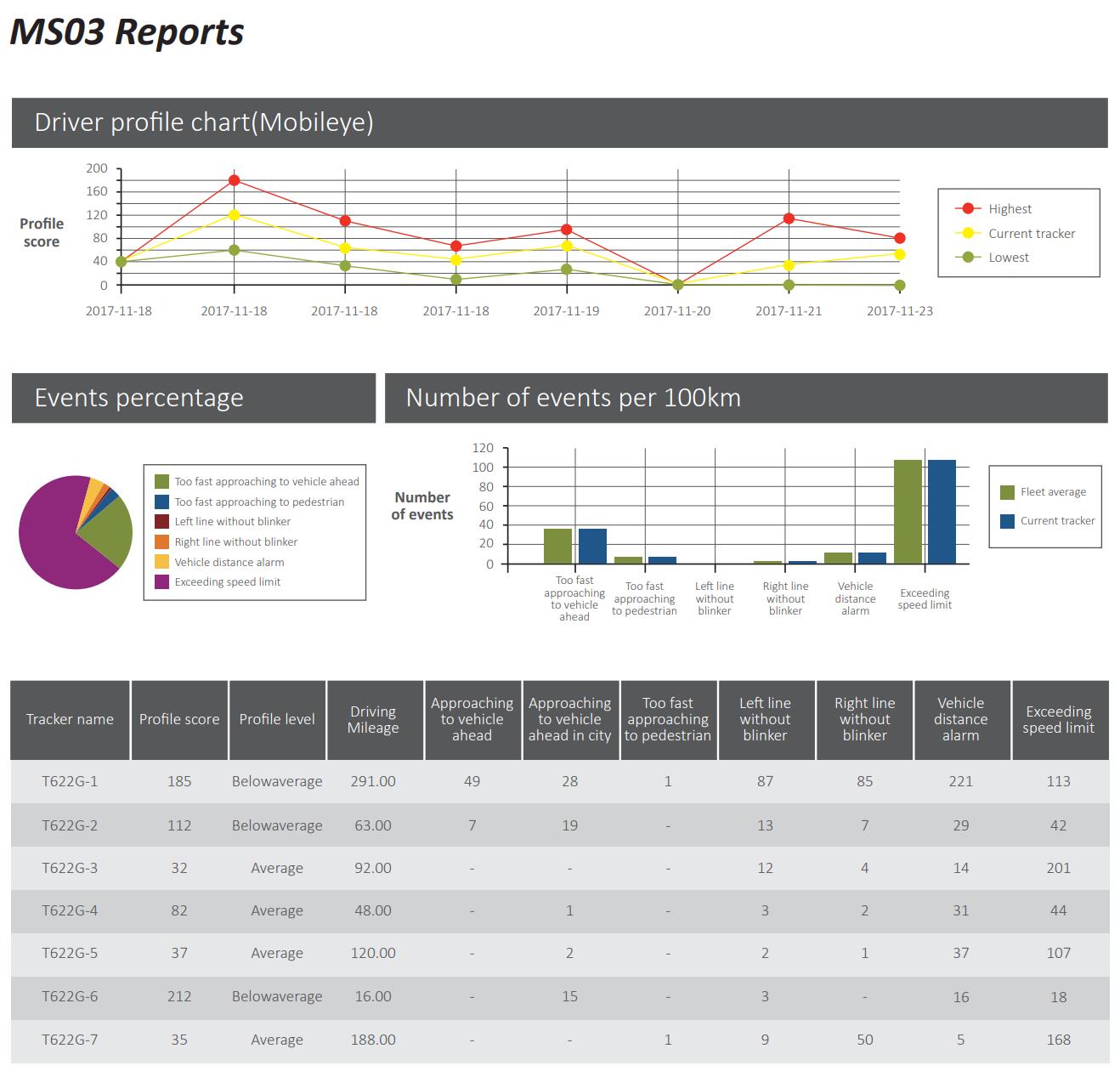This screenshot has height=1077, width=1120.
Task: Click the Right line without blinker swatch
Action: 161,541
